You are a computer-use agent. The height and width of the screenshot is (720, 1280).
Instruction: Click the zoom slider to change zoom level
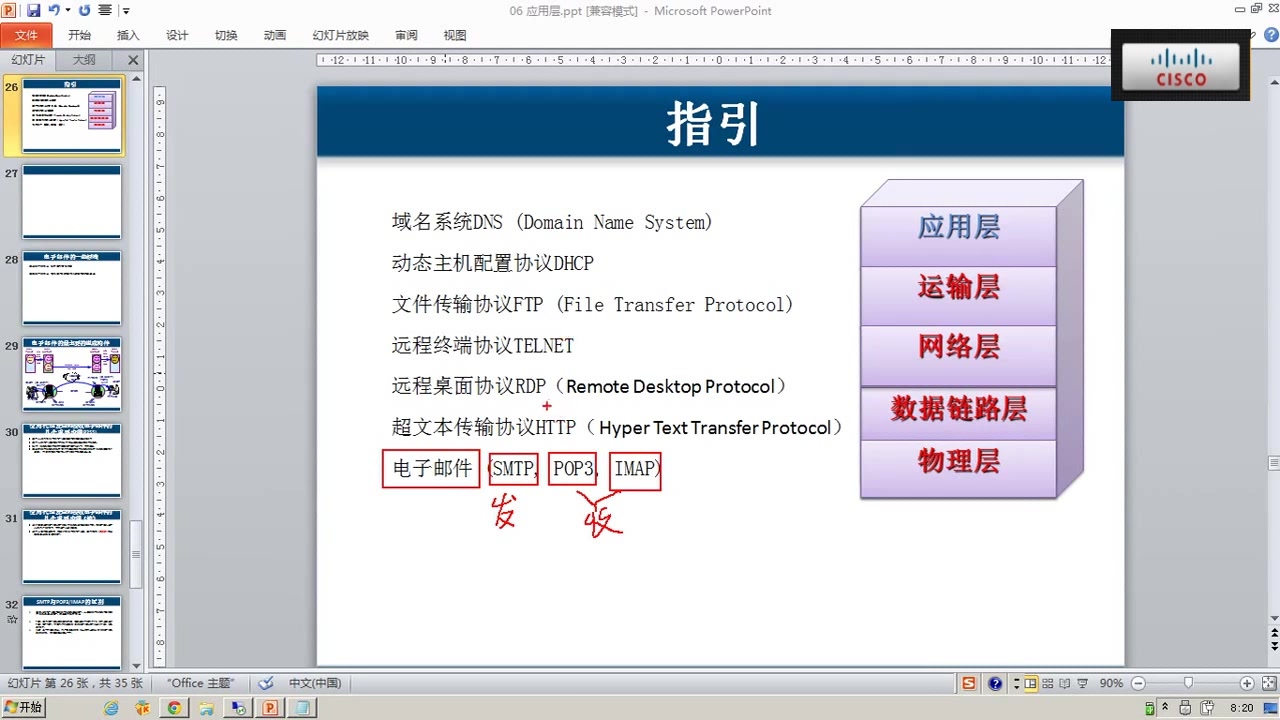click(1188, 683)
